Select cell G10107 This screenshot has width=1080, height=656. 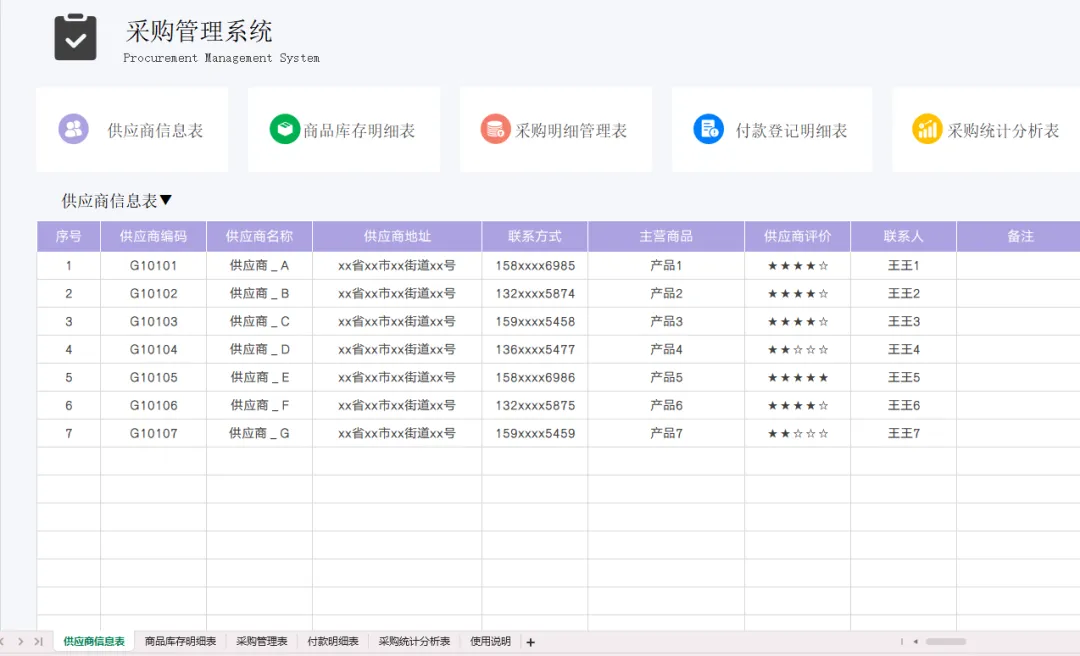[x=154, y=433]
